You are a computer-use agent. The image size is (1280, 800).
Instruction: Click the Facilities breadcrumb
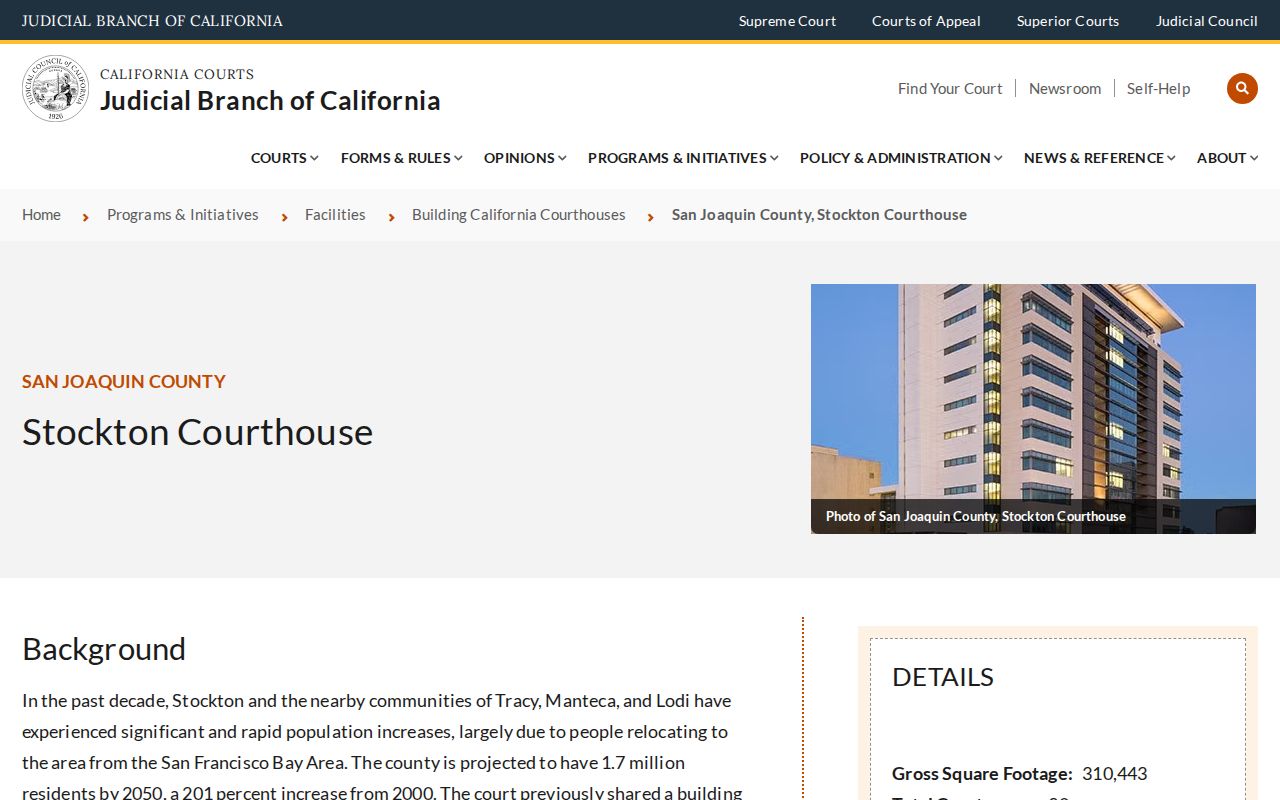335,215
